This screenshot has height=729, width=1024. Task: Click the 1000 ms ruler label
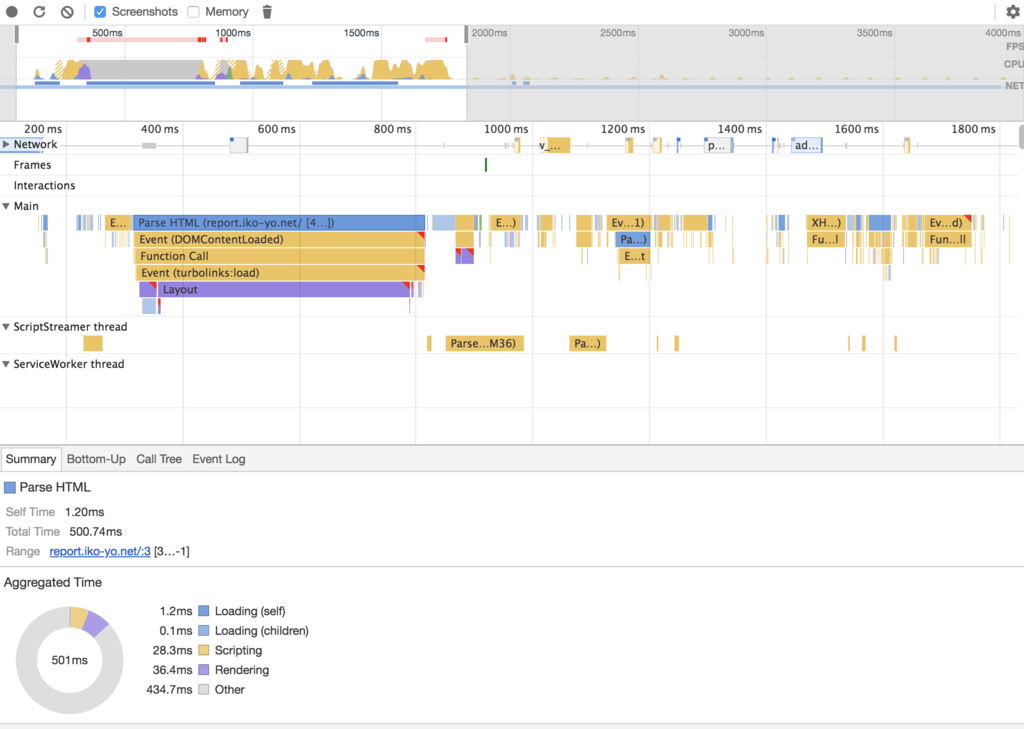506,129
